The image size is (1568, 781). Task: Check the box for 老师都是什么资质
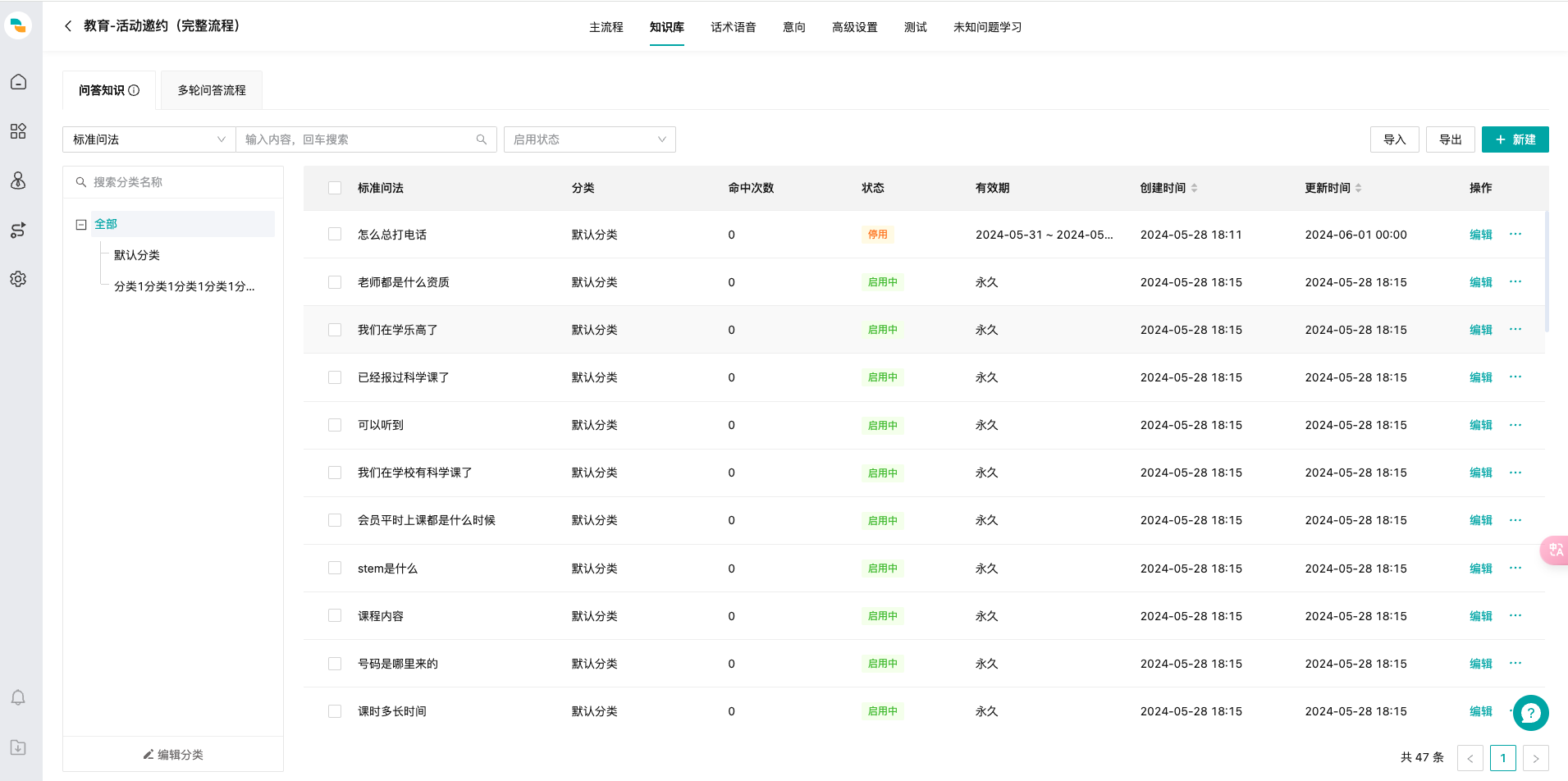pos(335,282)
